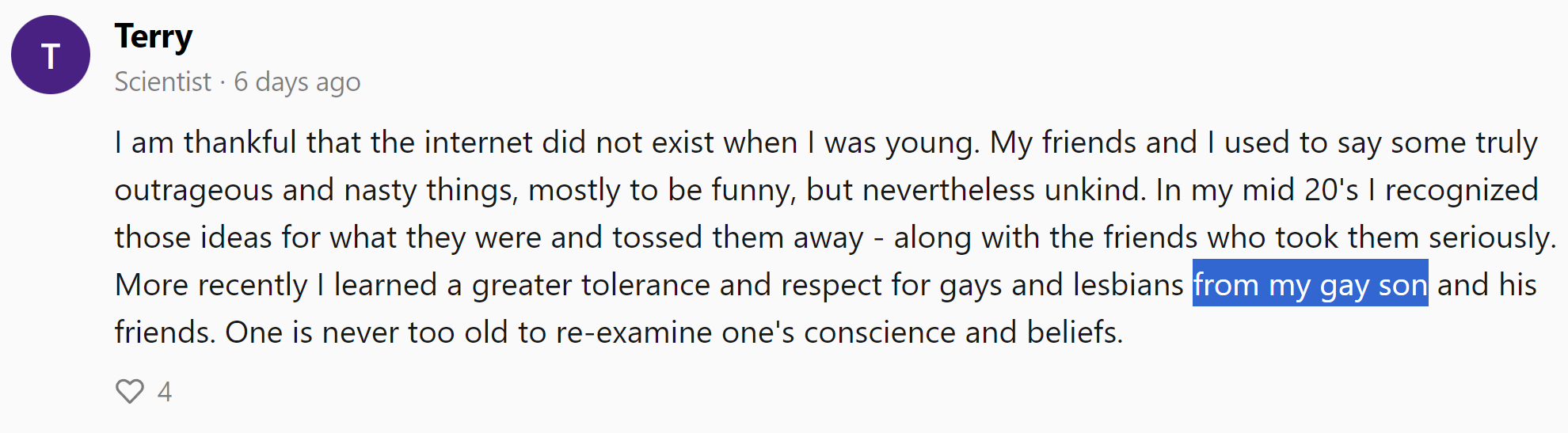
Task: Place cursor on the word 'seriously'
Action: click(1490, 237)
